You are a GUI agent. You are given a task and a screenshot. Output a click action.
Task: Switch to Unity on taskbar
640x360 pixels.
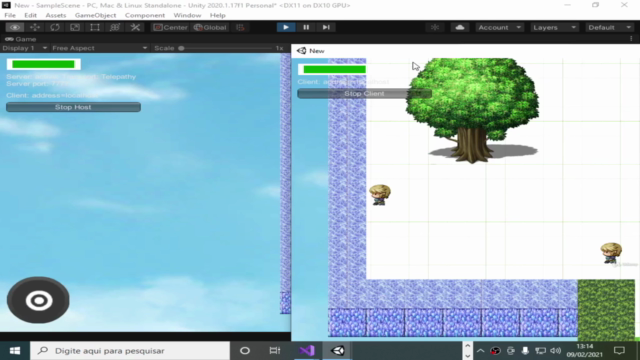(338, 351)
